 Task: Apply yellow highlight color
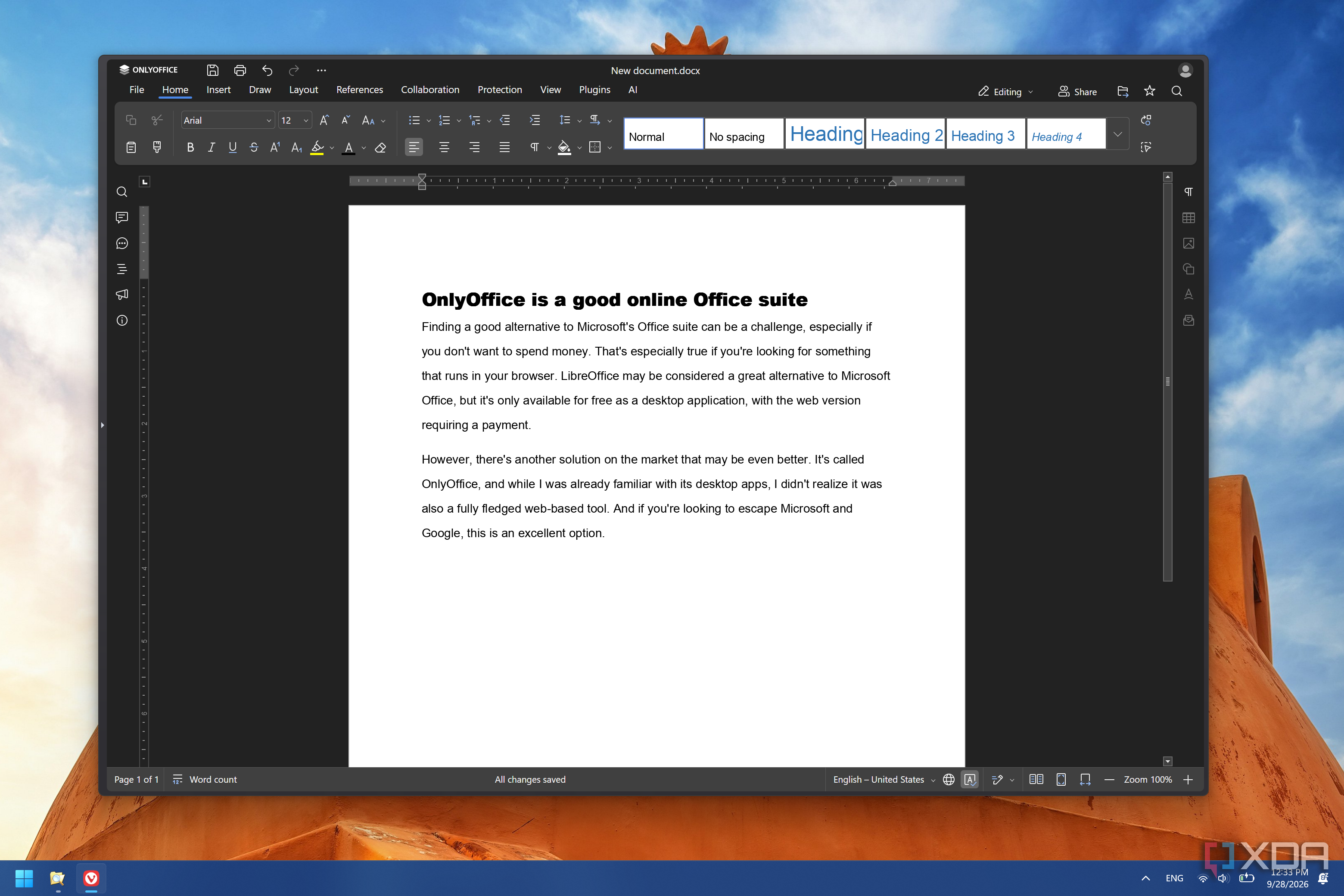click(317, 147)
